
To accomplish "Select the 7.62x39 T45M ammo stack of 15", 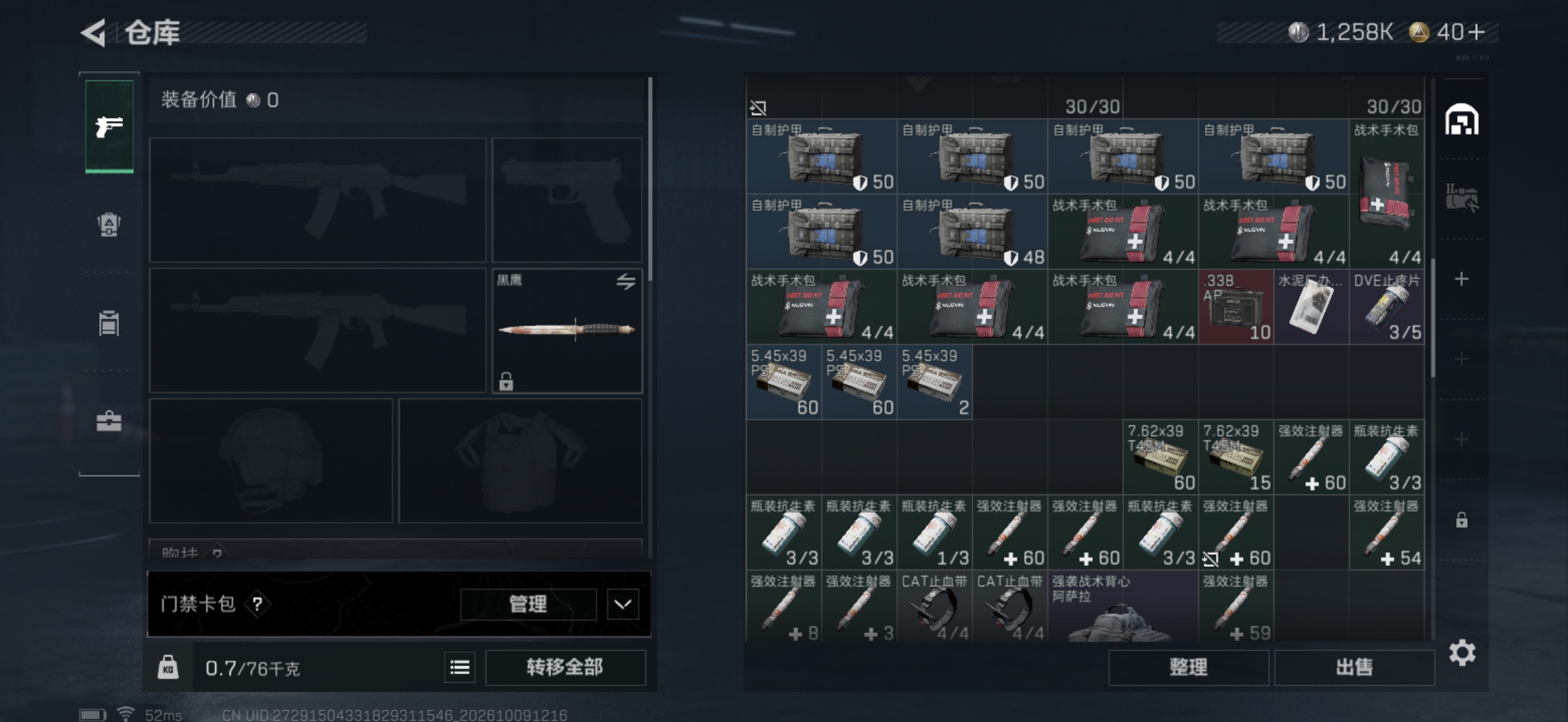I will tap(1236, 457).
